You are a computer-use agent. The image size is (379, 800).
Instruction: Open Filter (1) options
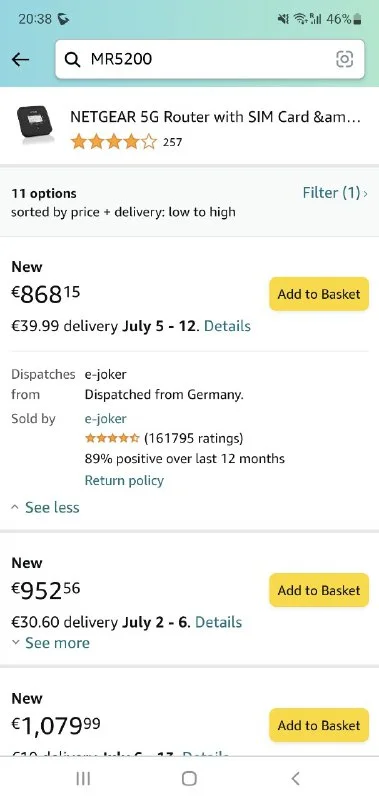point(335,193)
